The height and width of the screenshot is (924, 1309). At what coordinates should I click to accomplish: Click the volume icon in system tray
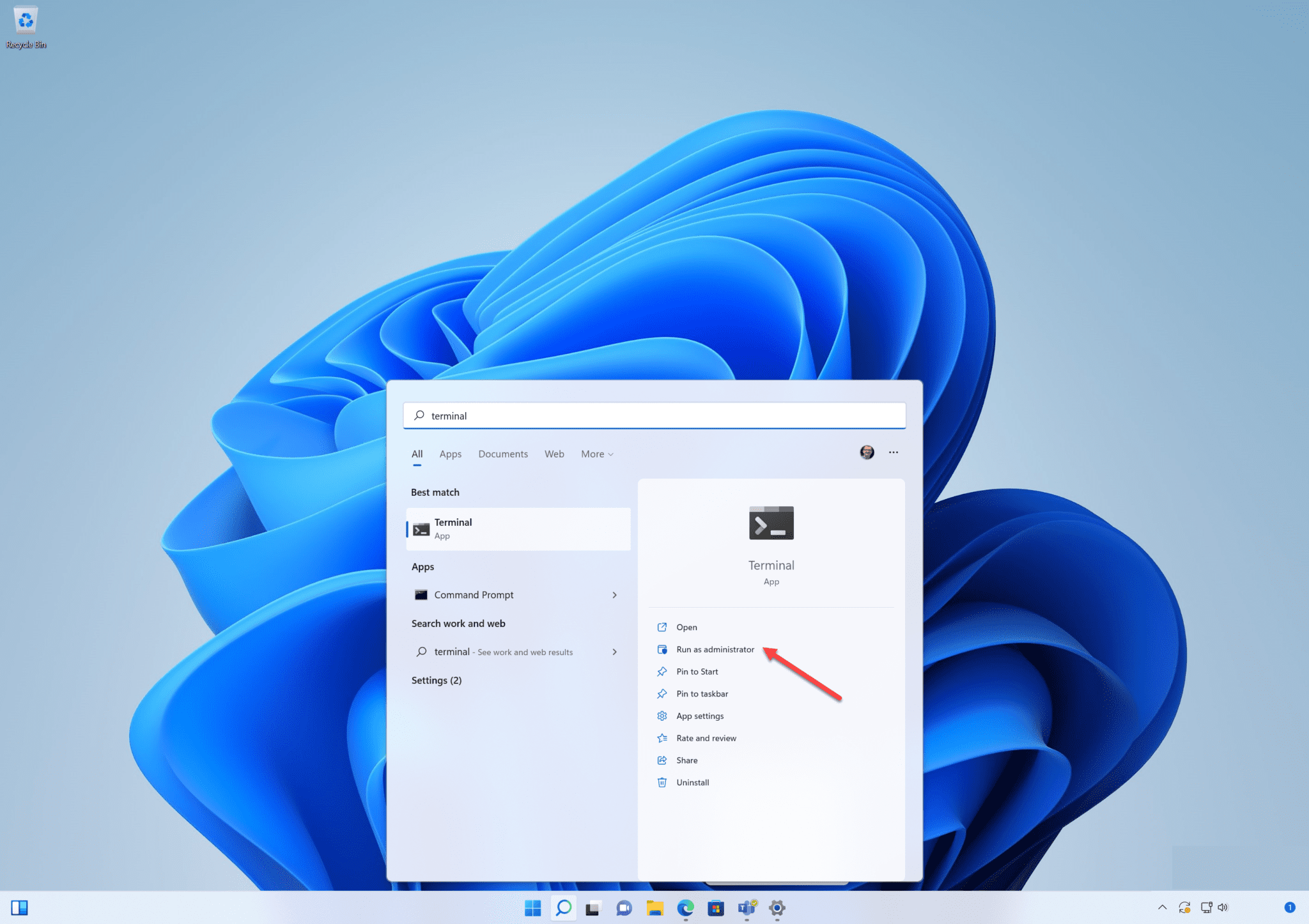pyautogui.click(x=1223, y=907)
